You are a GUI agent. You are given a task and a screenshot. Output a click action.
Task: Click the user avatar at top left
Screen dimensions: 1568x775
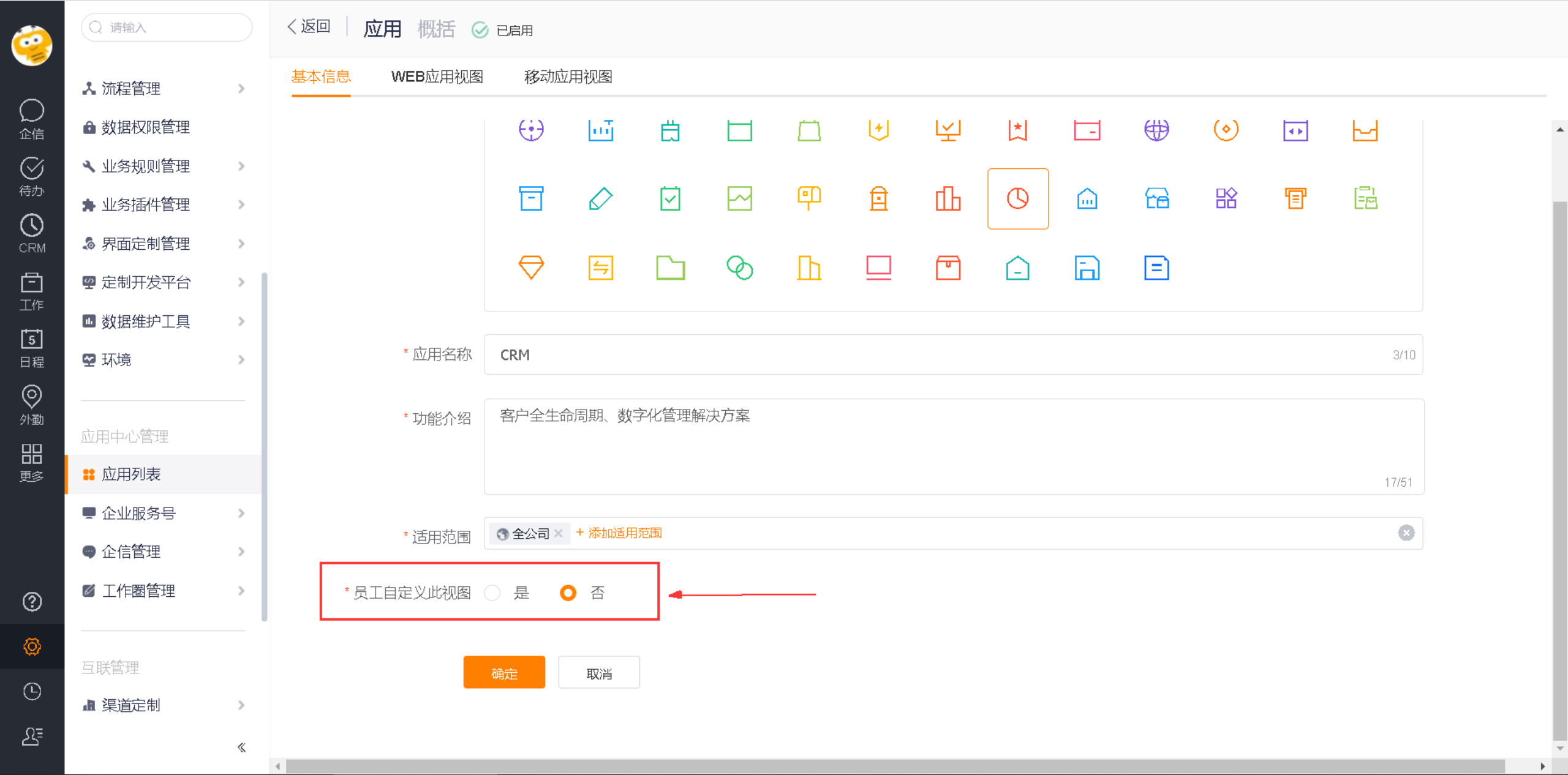[x=32, y=45]
